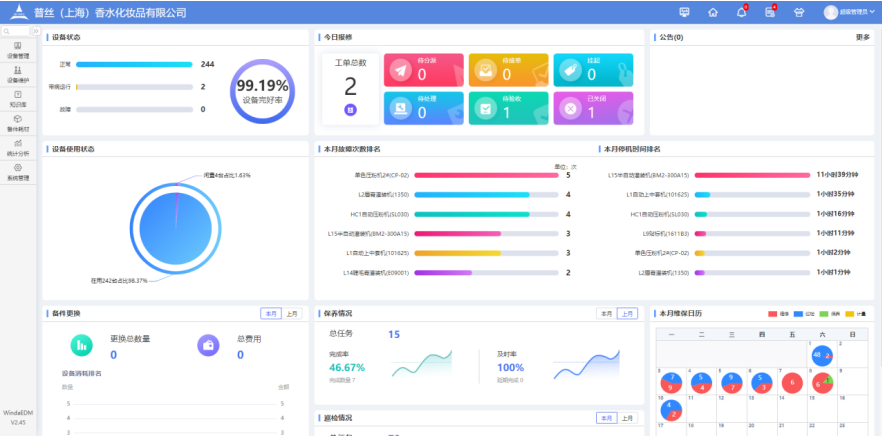
Task: Select 备件耗材 in the sidebar menu
Action: tap(18, 123)
